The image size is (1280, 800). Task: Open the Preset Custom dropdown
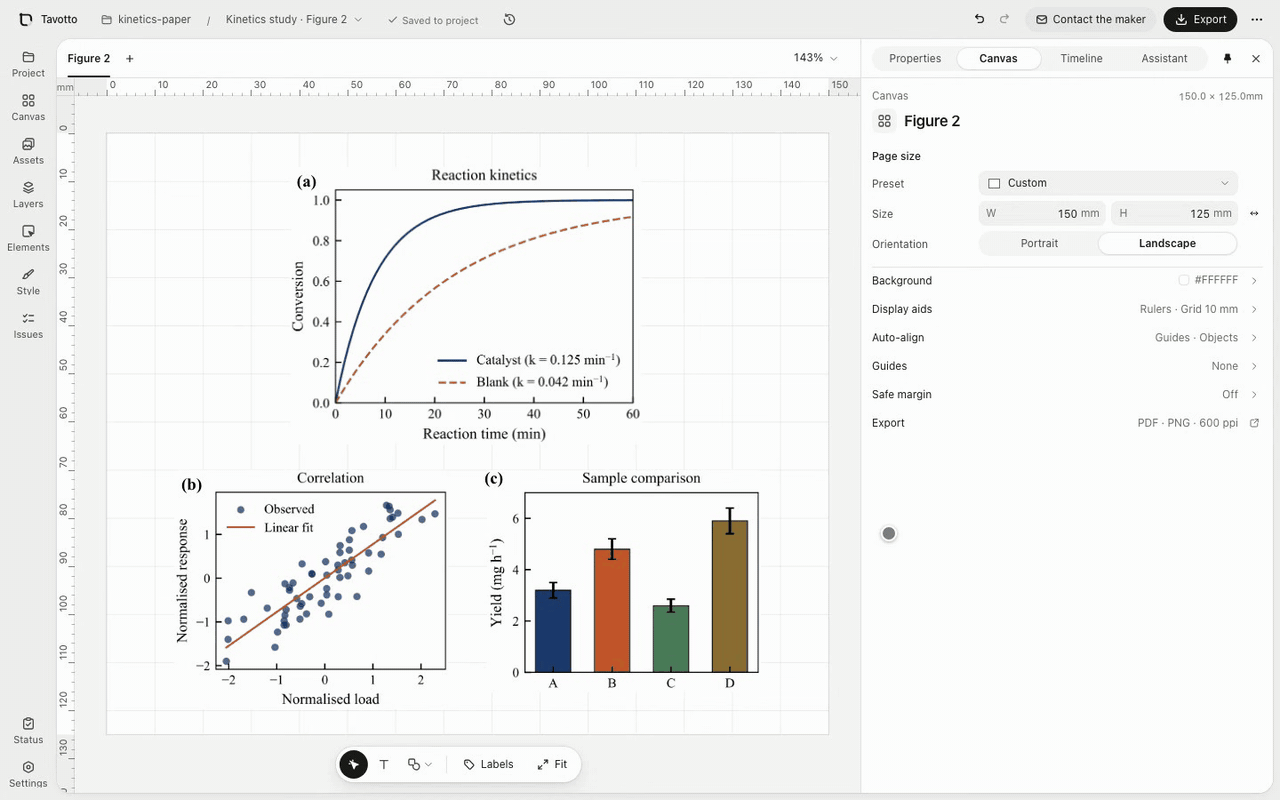pos(1108,183)
